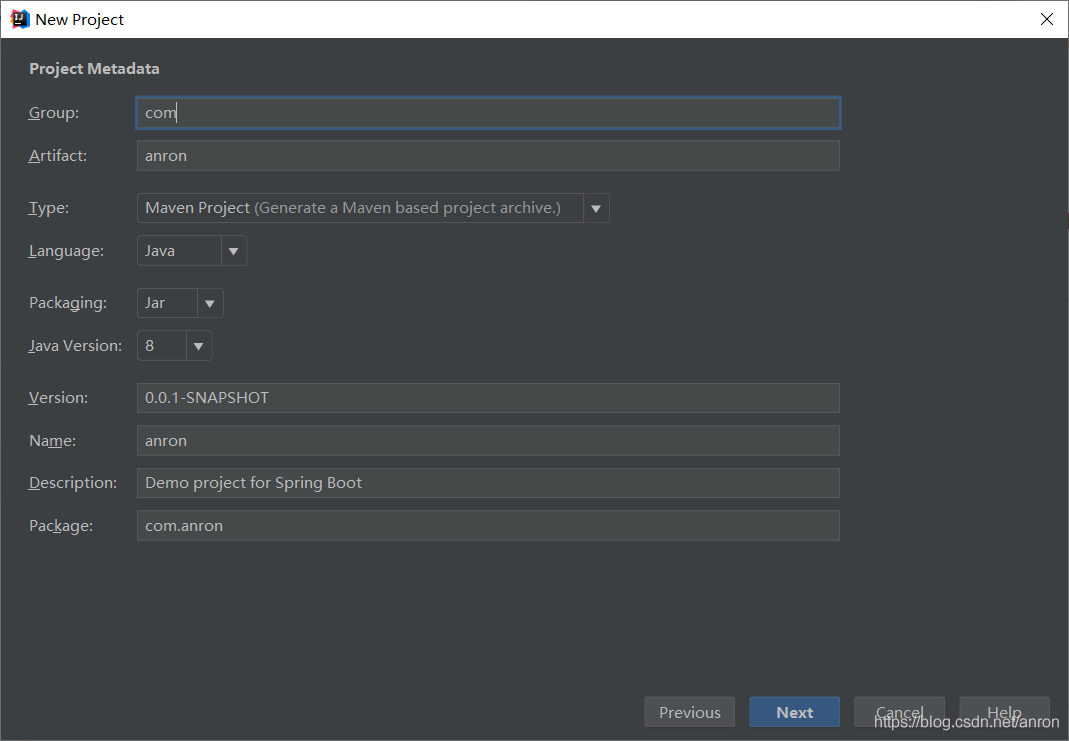This screenshot has width=1069, height=741.
Task: Click the Version label
Action: pos(59,398)
